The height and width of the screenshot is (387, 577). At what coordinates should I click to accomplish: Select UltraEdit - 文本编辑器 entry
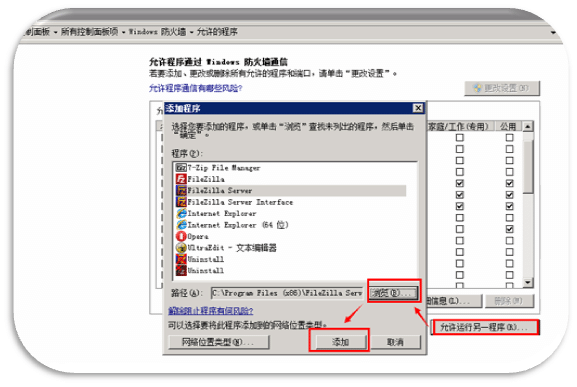226,248
